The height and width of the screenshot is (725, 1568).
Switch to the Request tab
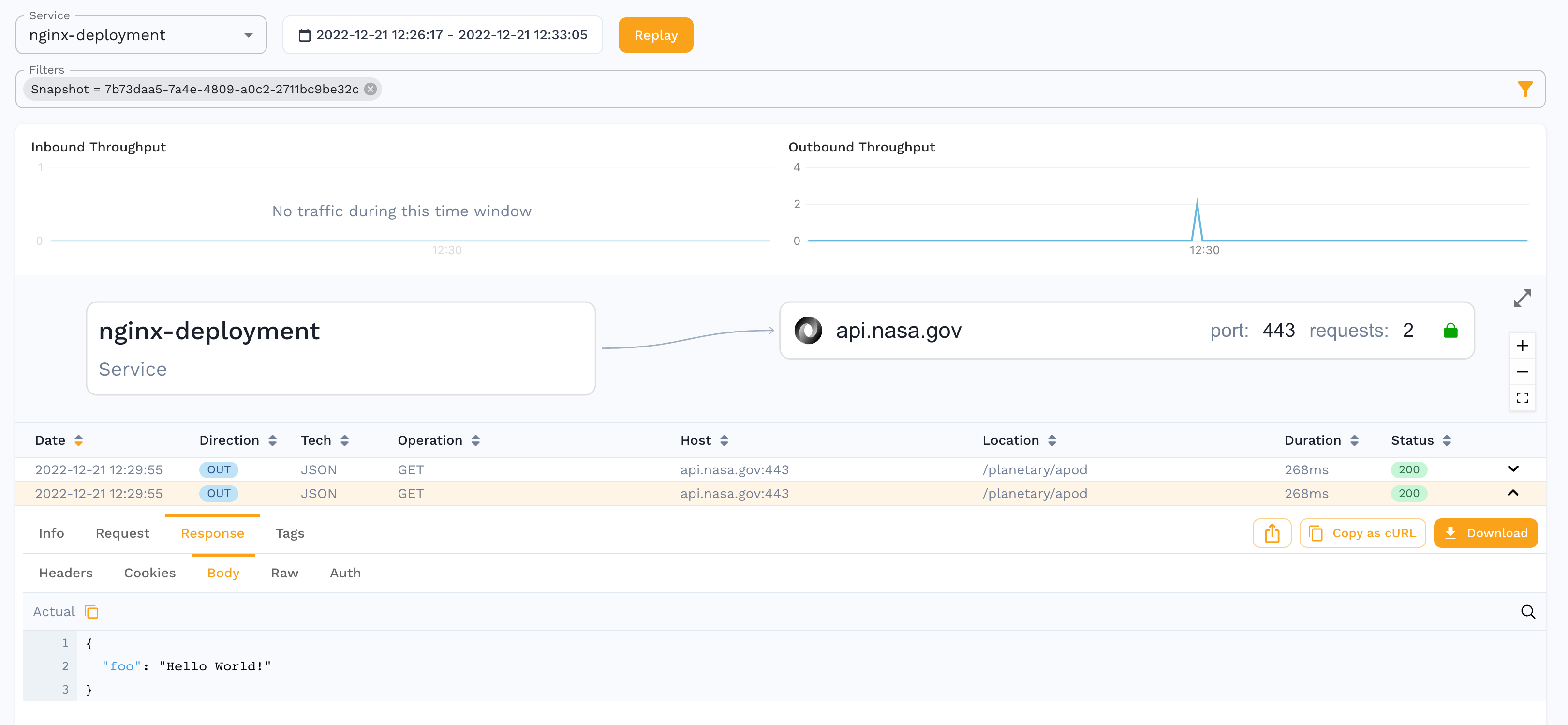(x=122, y=533)
